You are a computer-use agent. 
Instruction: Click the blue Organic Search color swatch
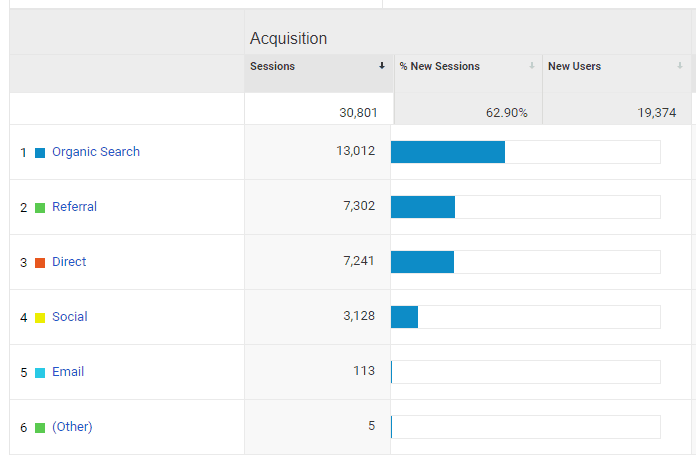click(40, 153)
